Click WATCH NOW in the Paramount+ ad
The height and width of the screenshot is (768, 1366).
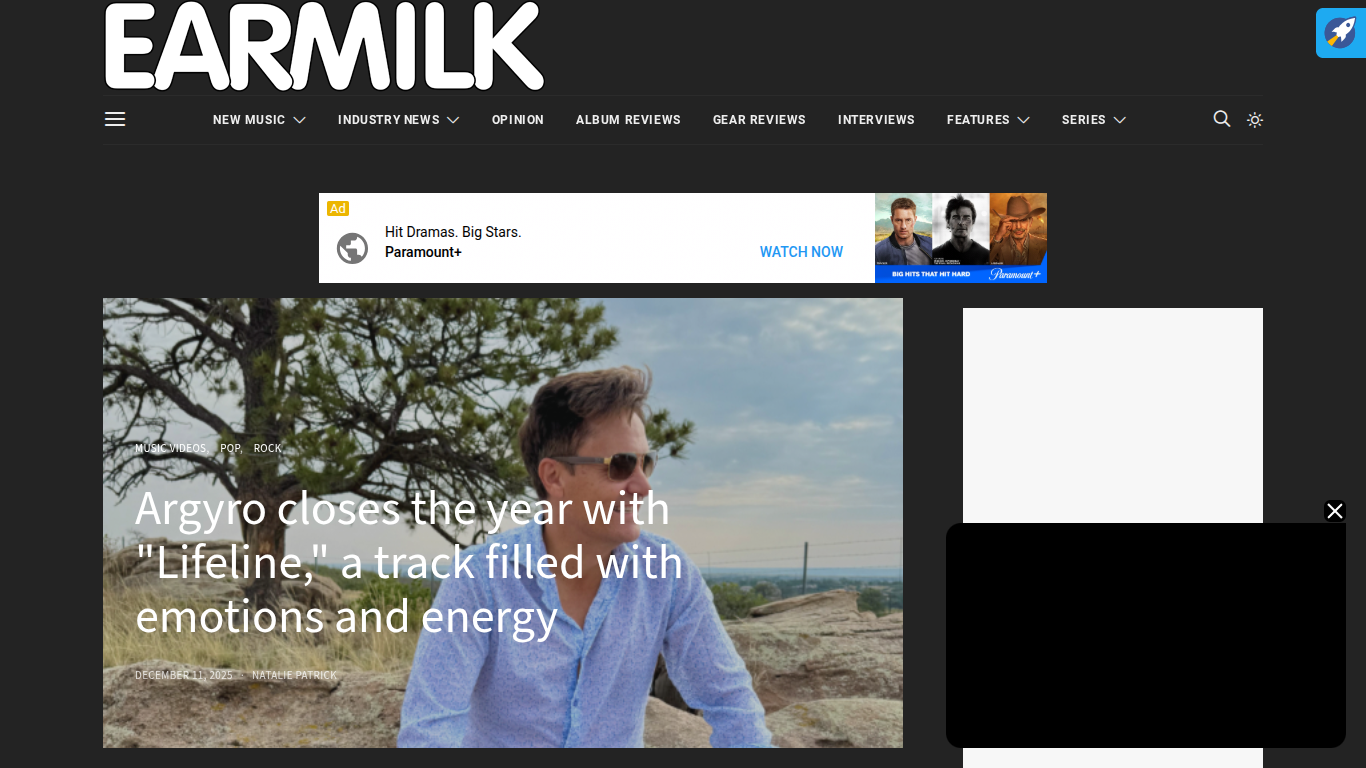(801, 252)
